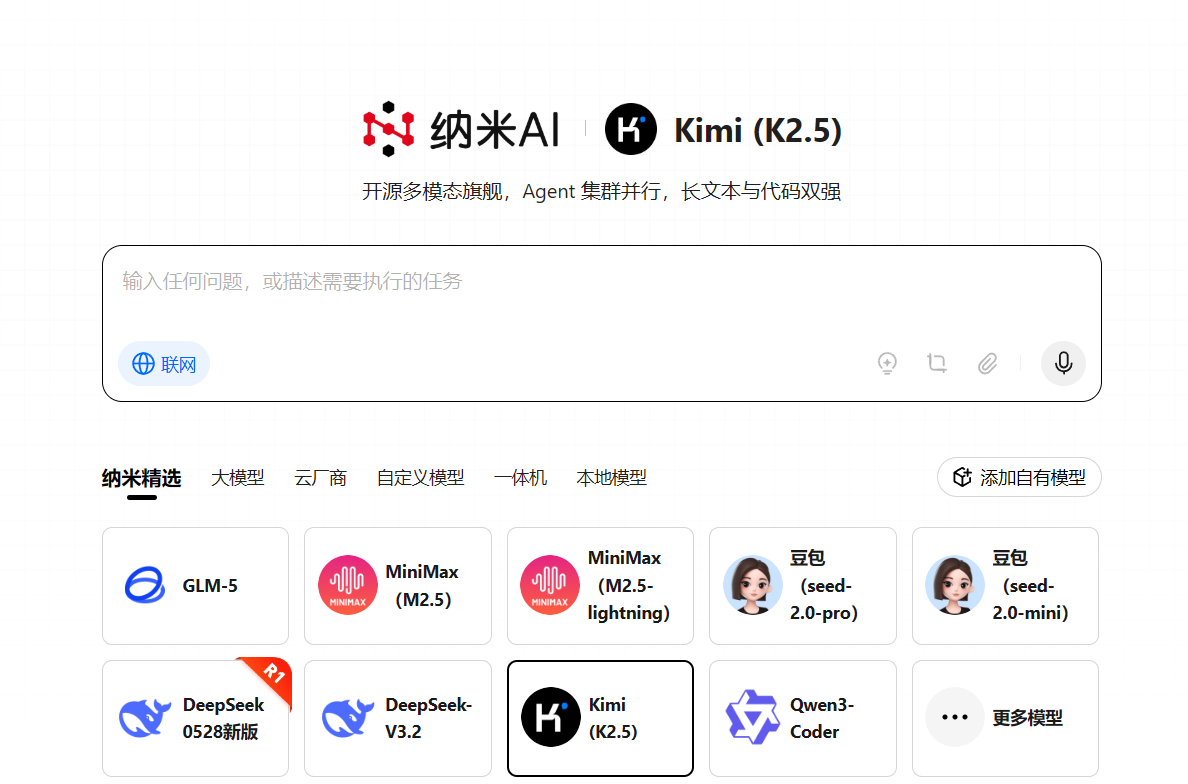This screenshot has height=784, width=1188.
Task: Switch to the 本地模型 tab
Action: pyautogui.click(x=611, y=477)
